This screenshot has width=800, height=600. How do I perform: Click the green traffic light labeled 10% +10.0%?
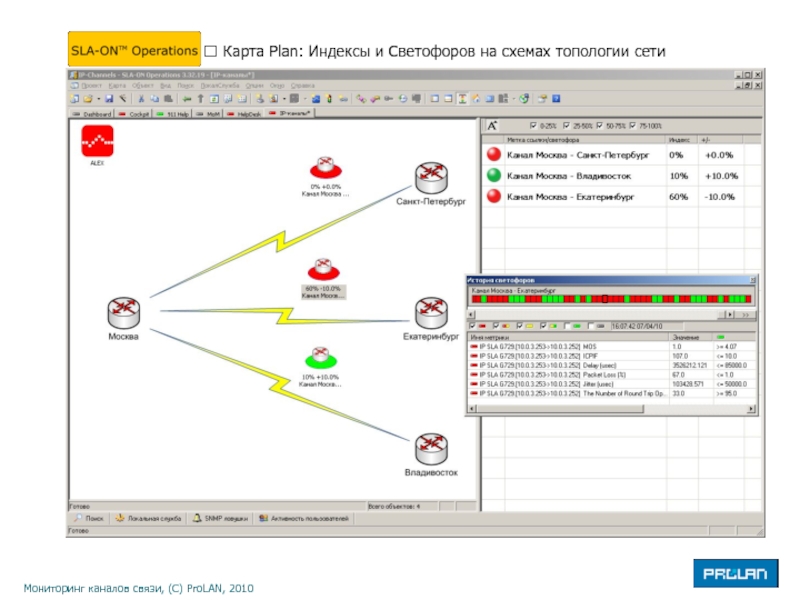(x=321, y=358)
